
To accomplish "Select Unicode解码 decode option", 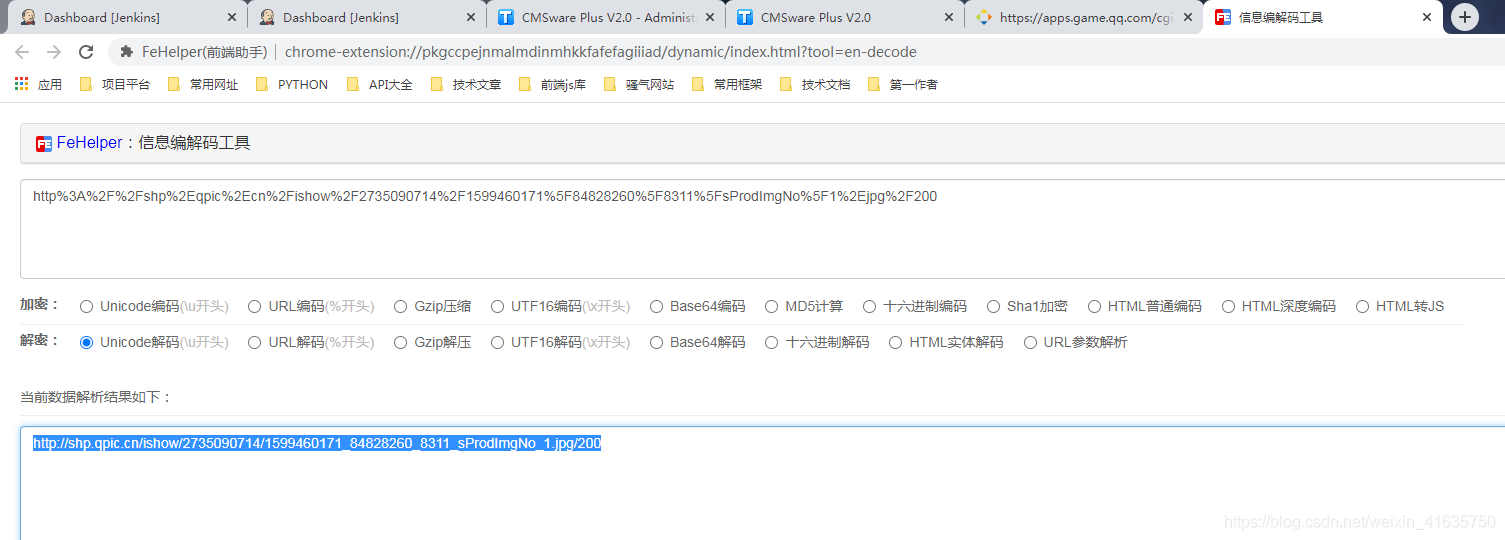I will pyautogui.click(x=87, y=343).
